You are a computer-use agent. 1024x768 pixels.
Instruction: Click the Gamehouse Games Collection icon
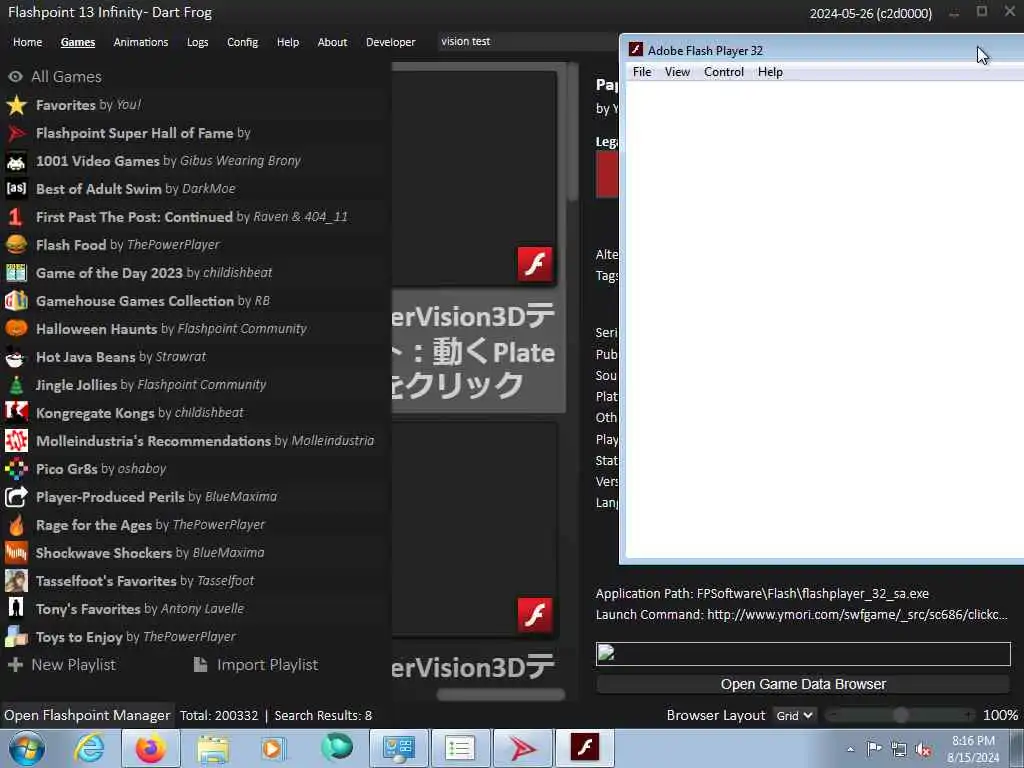pos(16,301)
